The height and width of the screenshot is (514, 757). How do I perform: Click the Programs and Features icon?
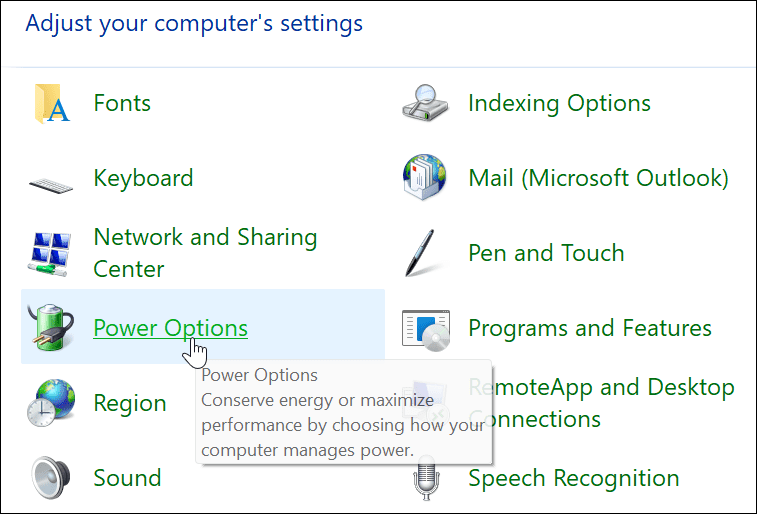pos(427,328)
